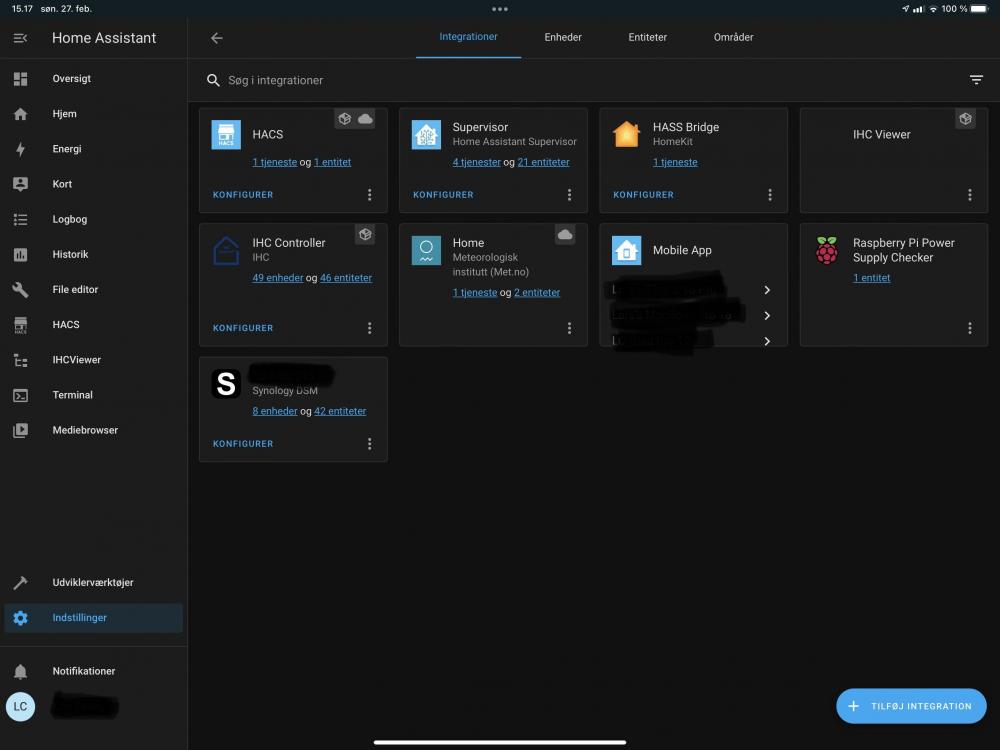The width and height of the screenshot is (1000, 750).
Task: Open Udviklerværktøjer developer tools
Action: click(92, 582)
